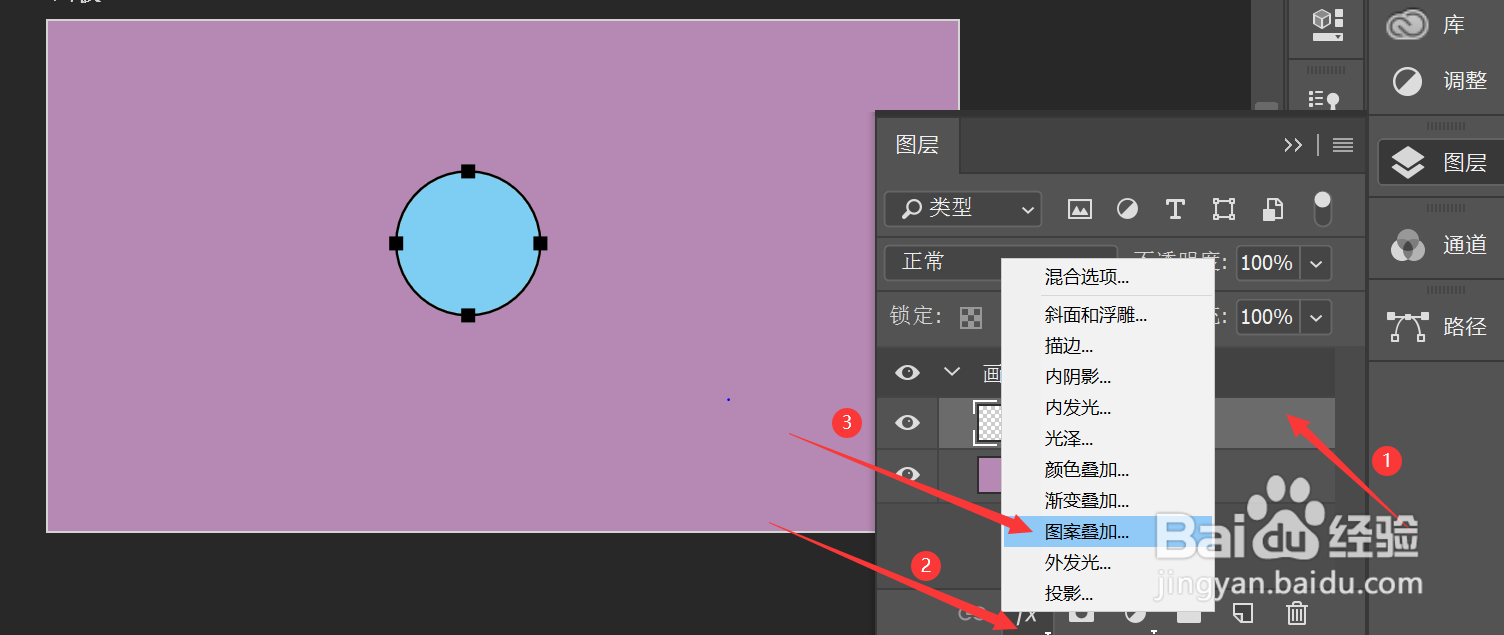Choose 描边... from the menu

tap(1069, 346)
